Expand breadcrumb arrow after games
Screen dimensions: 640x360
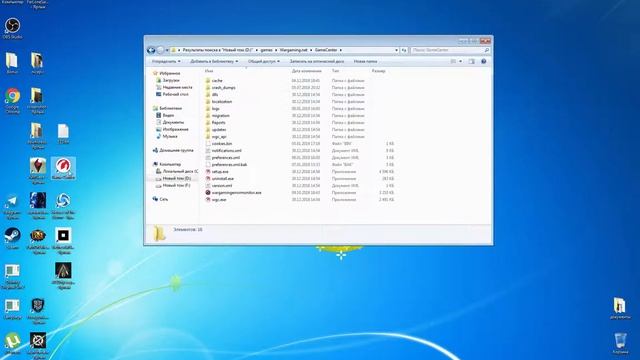(276, 50)
